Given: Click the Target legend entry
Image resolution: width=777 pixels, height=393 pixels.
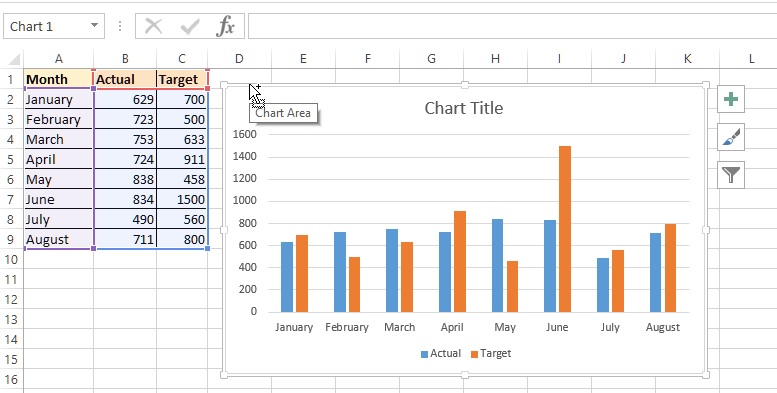Looking at the screenshot, I should (x=491, y=353).
